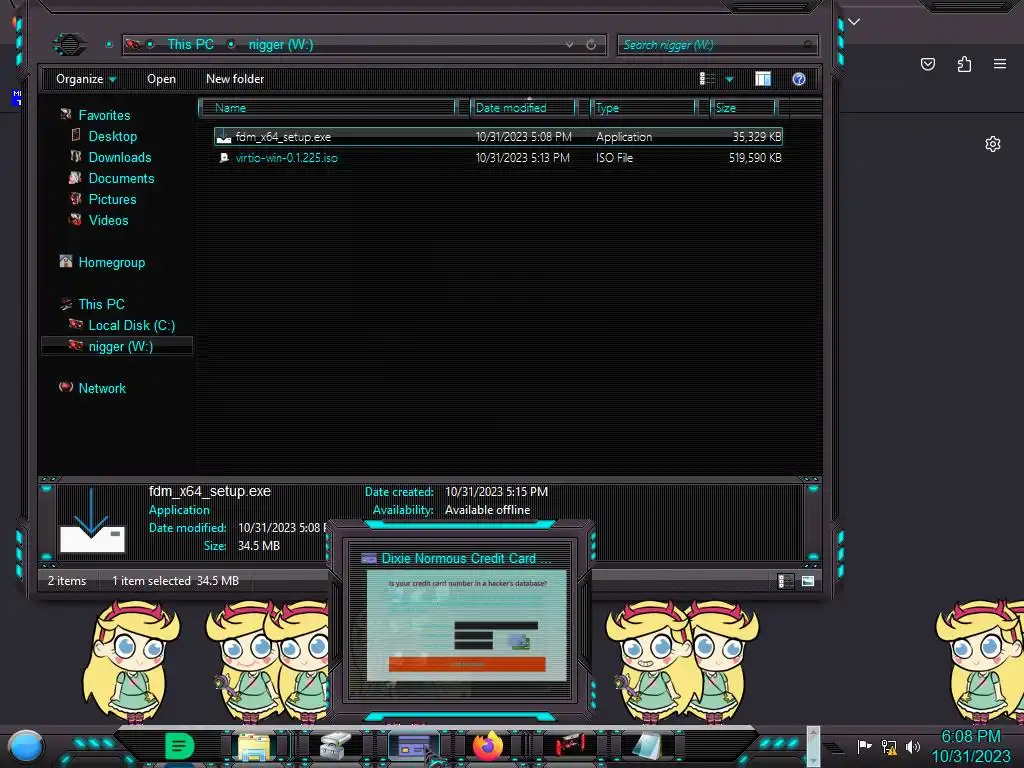Sort by the Type column header
The height and width of the screenshot is (768, 1024).
tap(643, 108)
